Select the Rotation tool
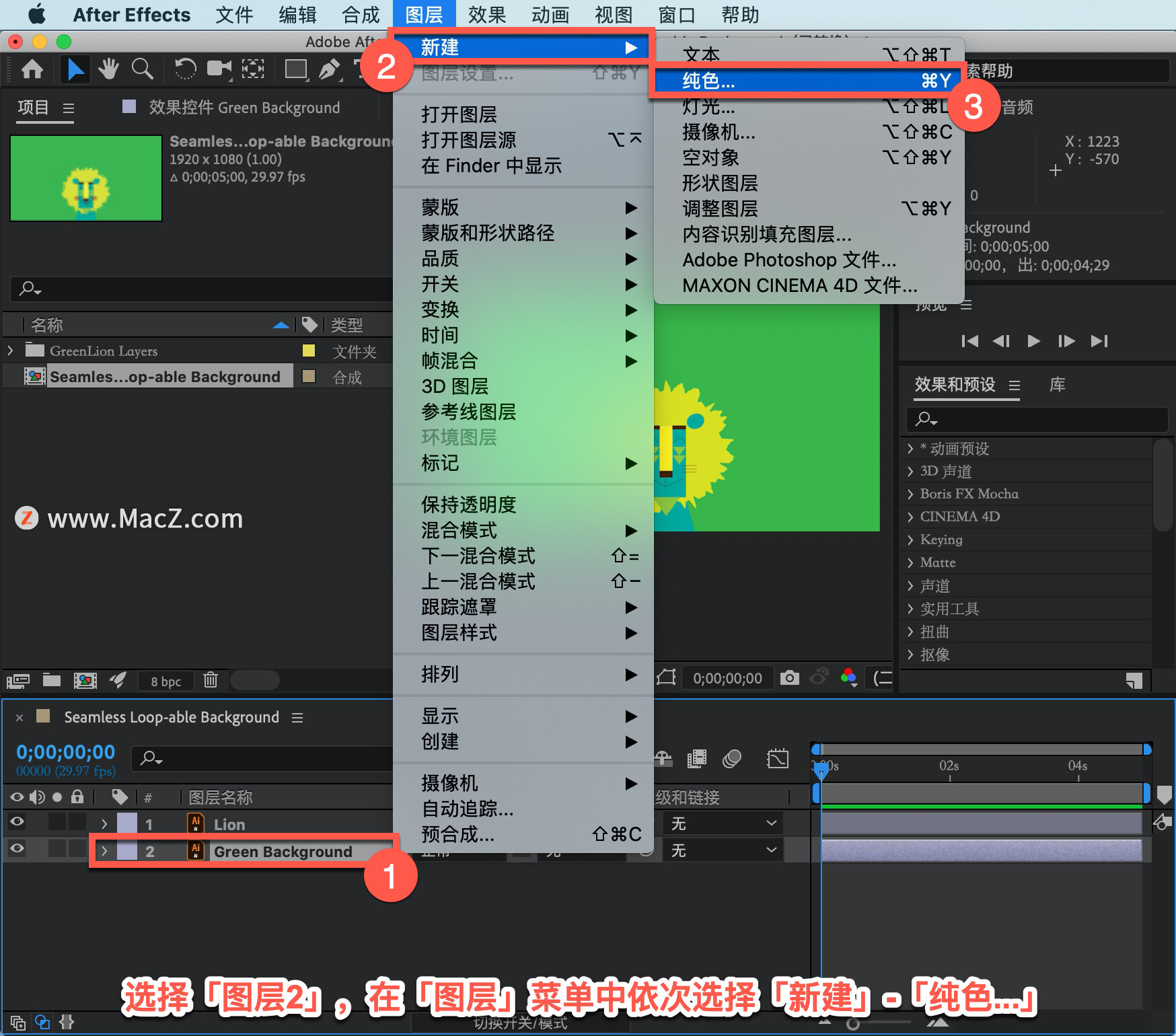This screenshot has width=1176, height=1036. pos(185,69)
